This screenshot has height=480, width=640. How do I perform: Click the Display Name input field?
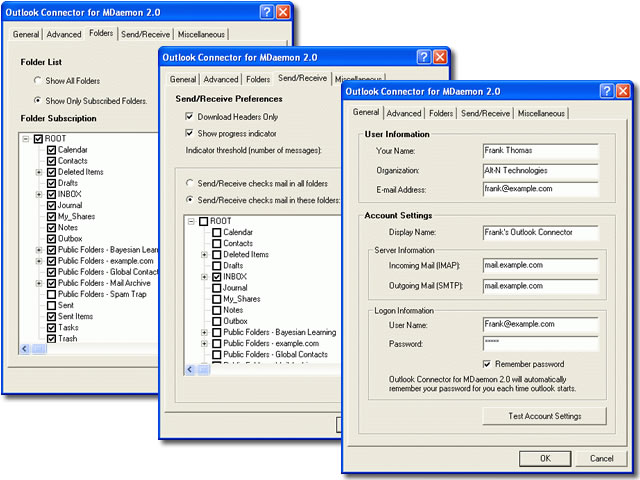coord(540,232)
